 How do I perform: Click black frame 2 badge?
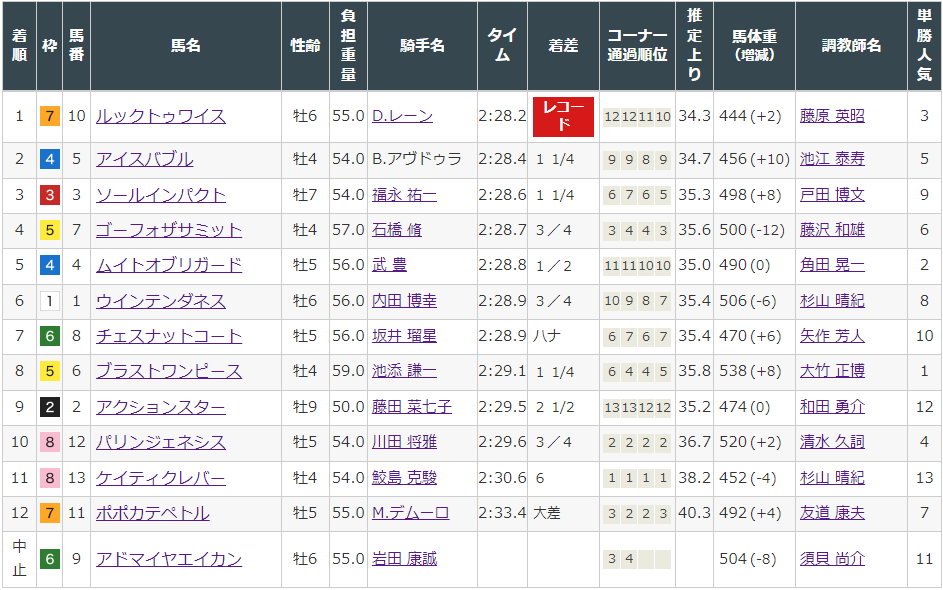tap(50, 407)
